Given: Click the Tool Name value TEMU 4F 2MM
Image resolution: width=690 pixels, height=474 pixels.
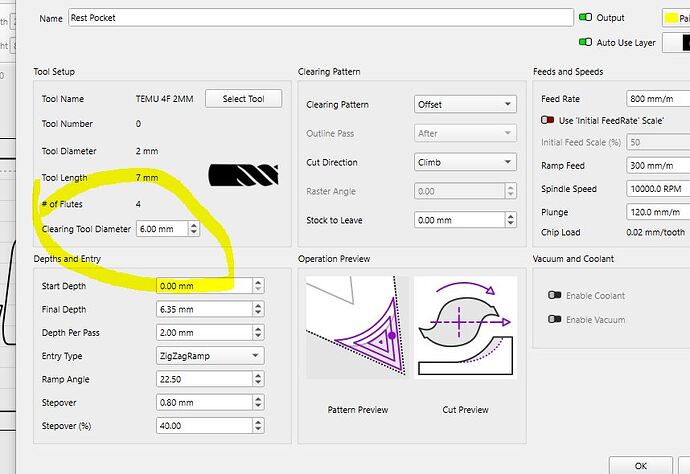Looking at the screenshot, I should 165,99.
